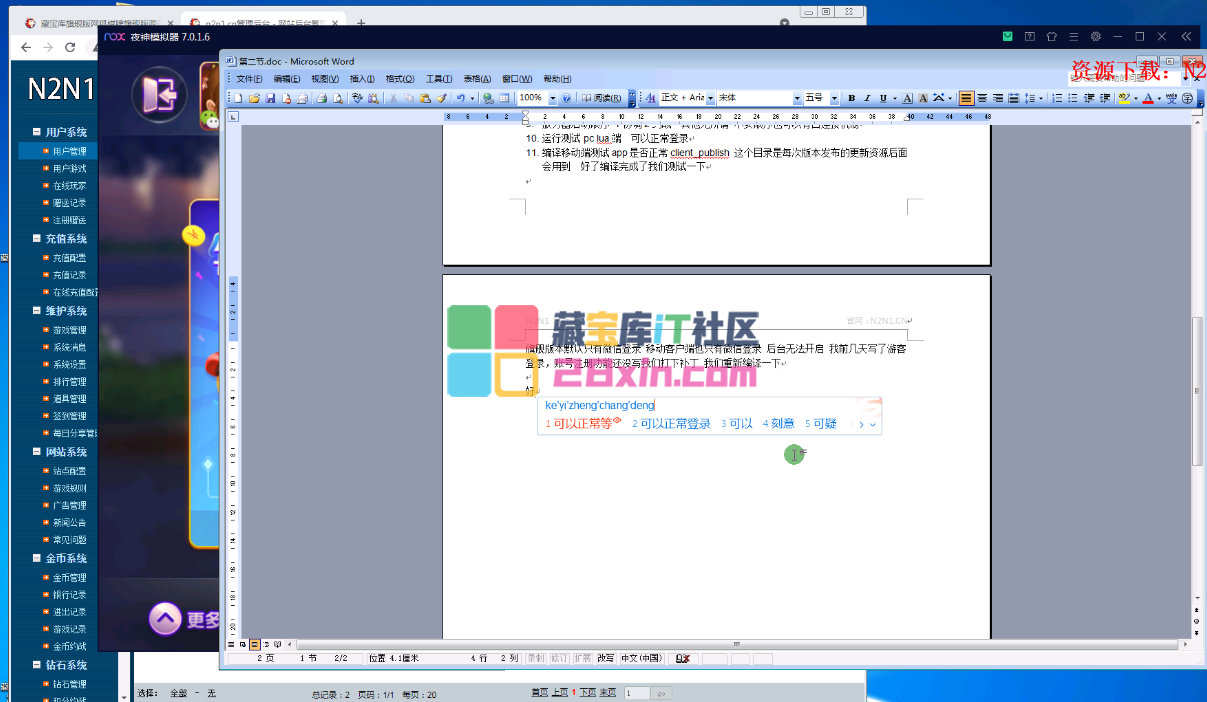Viewport: 1207px width, 702px height.
Task: Toggle center alignment button
Action: (x=983, y=98)
